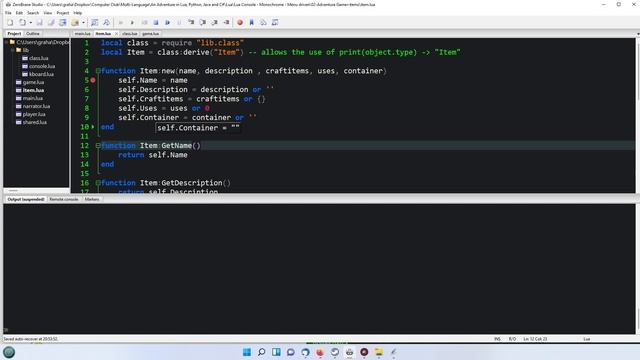640x360 pixels.
Task: Open recent files dropdown arrow beside Open
Action: 31,22
